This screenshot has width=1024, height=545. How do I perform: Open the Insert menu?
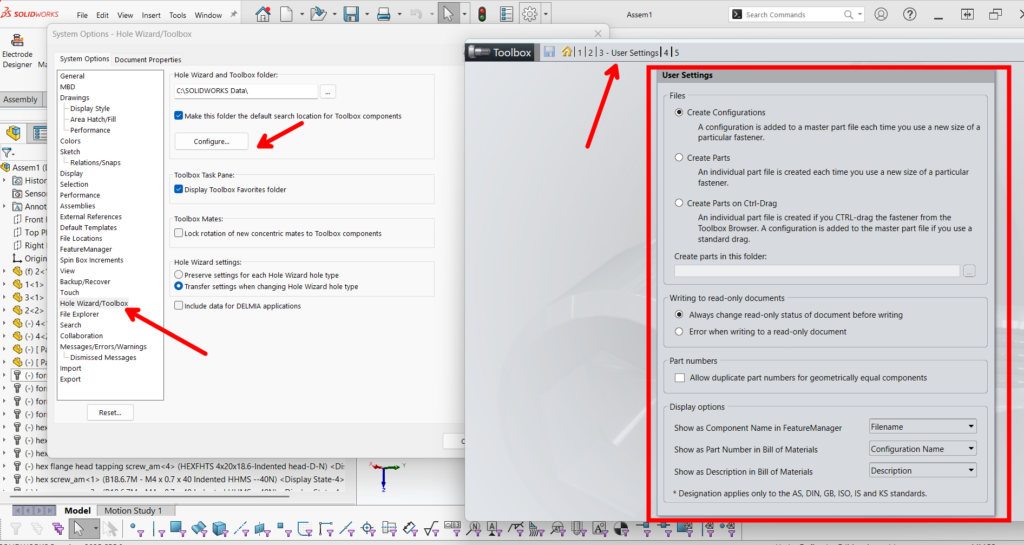[151, 15]
